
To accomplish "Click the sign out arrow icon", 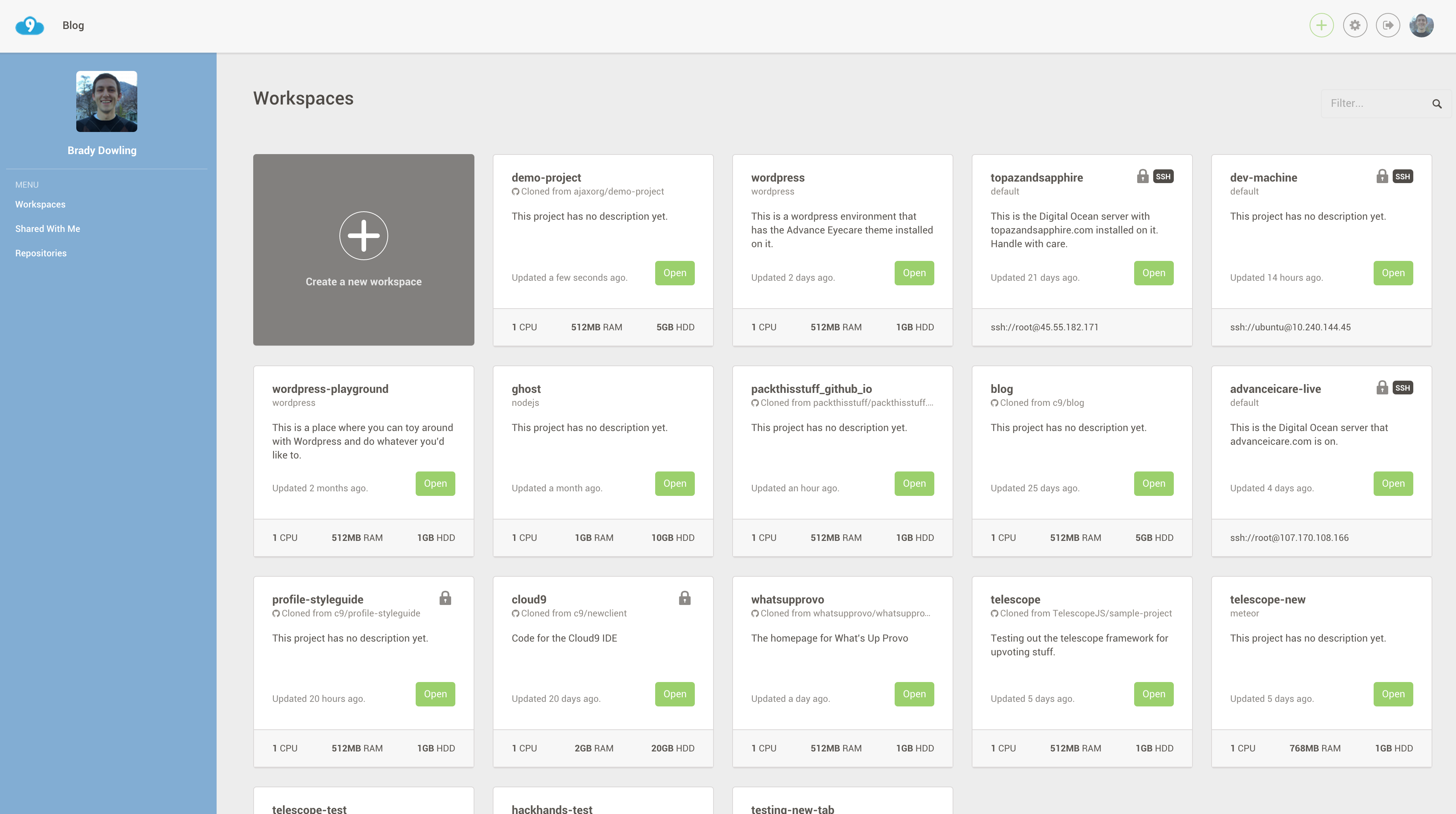I will tap(1388, 26).
